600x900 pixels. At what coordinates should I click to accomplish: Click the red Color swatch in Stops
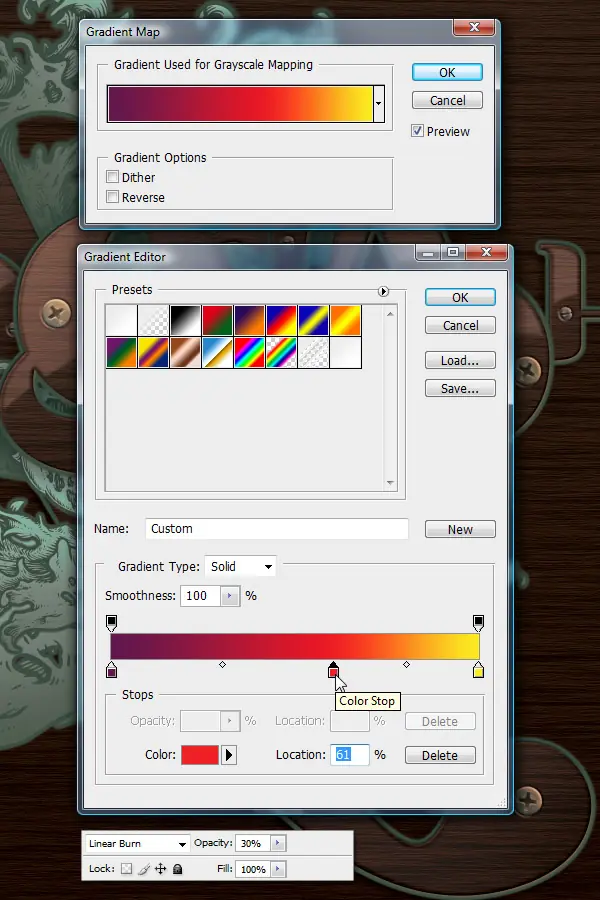pyautogui.click(x=200, y=755)
